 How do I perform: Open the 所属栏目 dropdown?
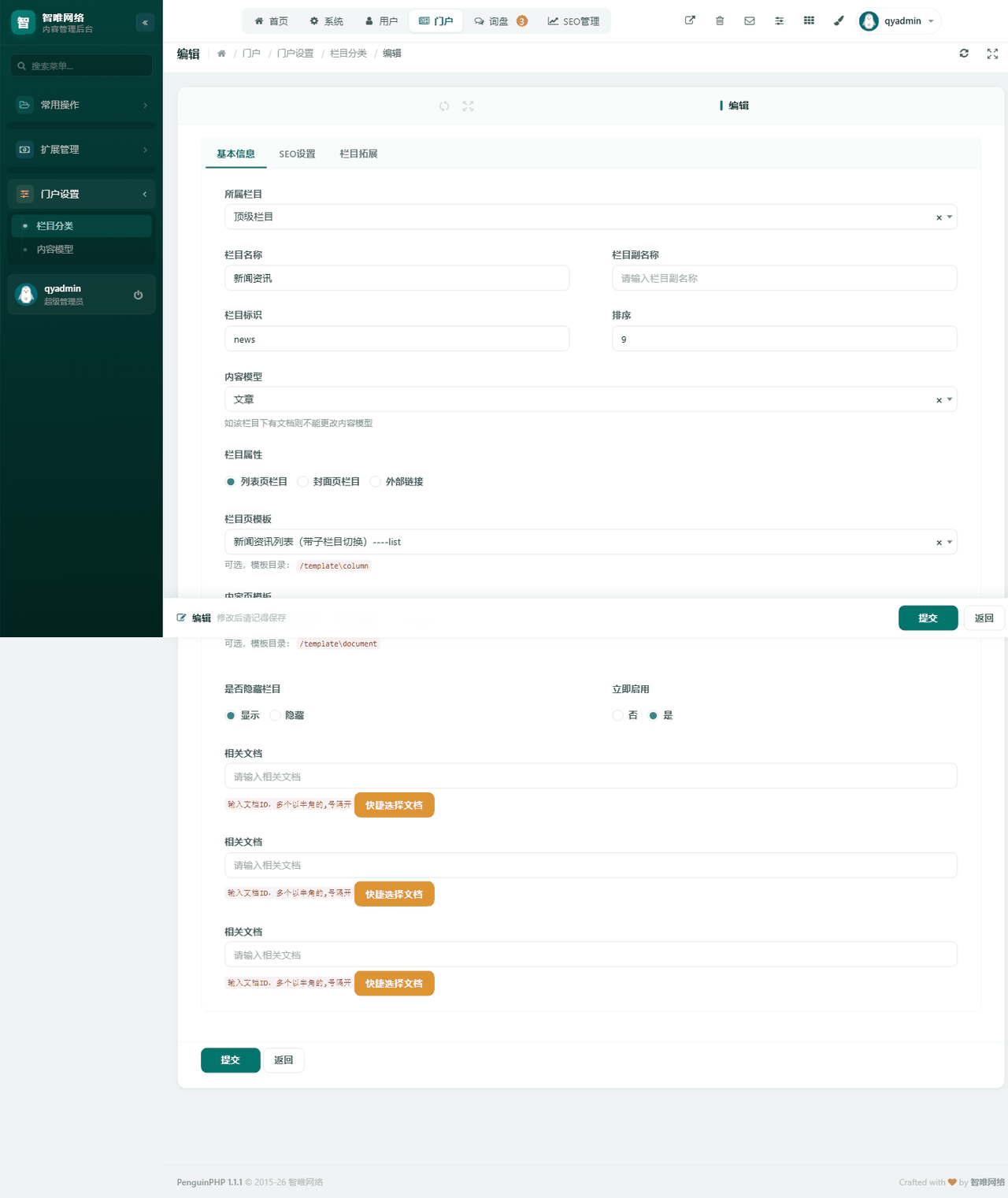[x=591, y=217]
